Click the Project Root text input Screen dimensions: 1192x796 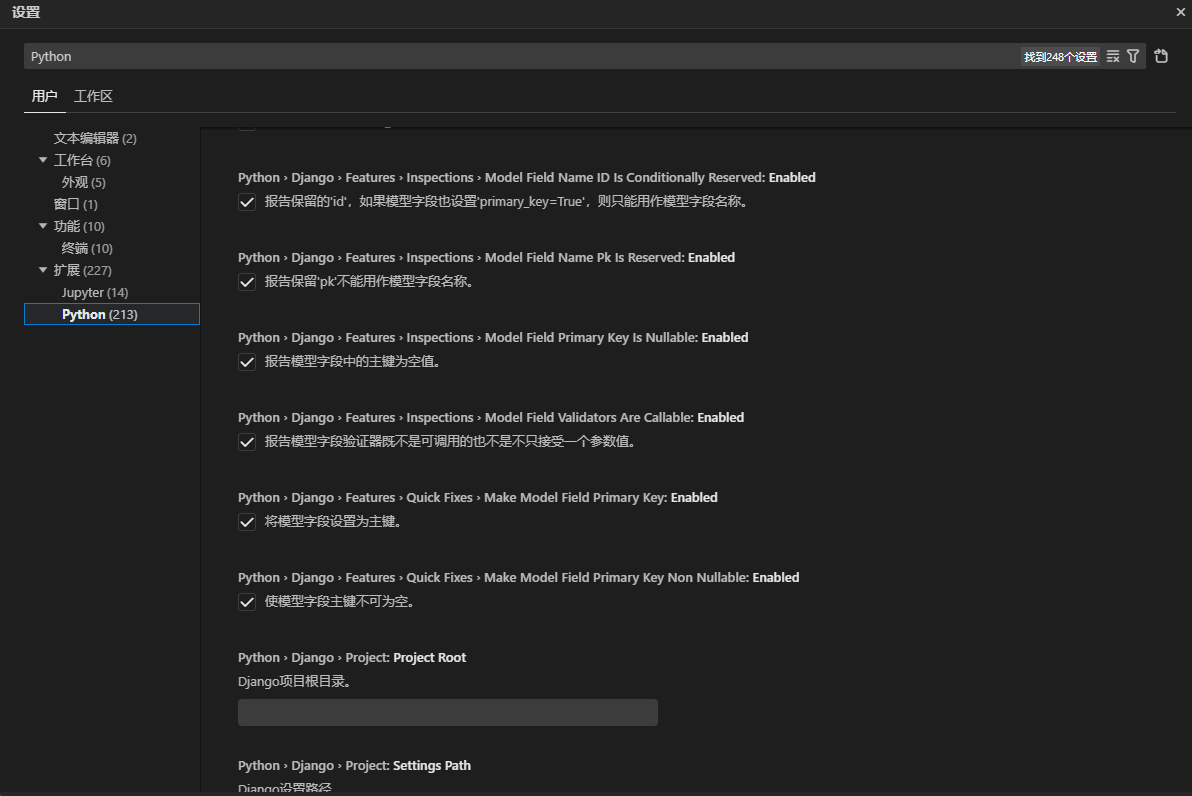pyautogui.click(x=448, y=712)
